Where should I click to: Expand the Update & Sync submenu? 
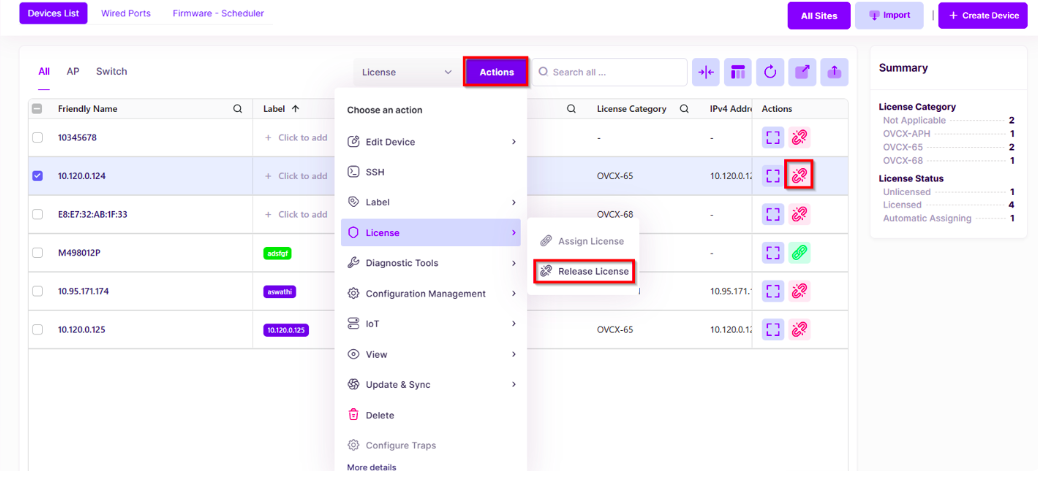coord(431,385)
